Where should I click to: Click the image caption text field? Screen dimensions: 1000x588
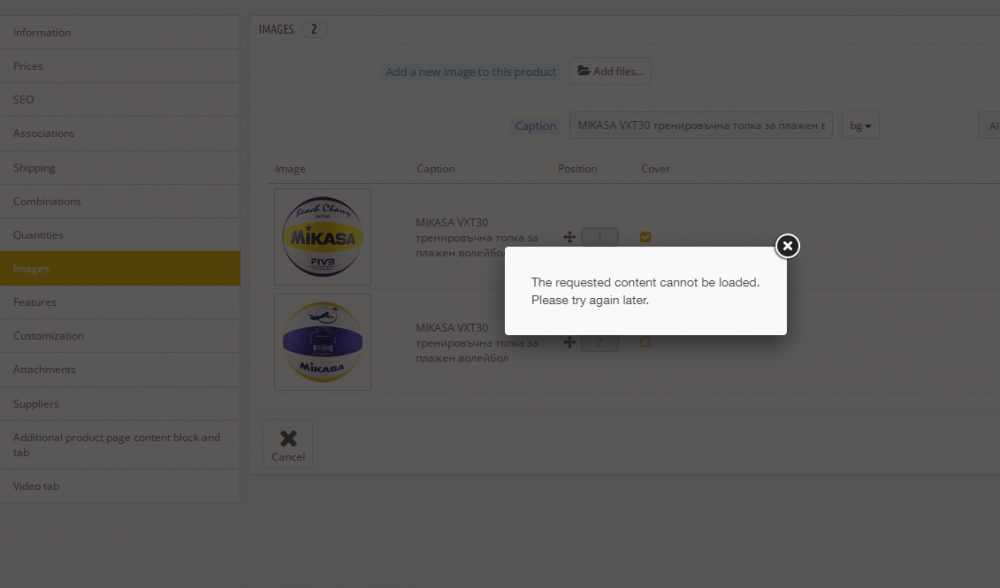coord(700,126)
